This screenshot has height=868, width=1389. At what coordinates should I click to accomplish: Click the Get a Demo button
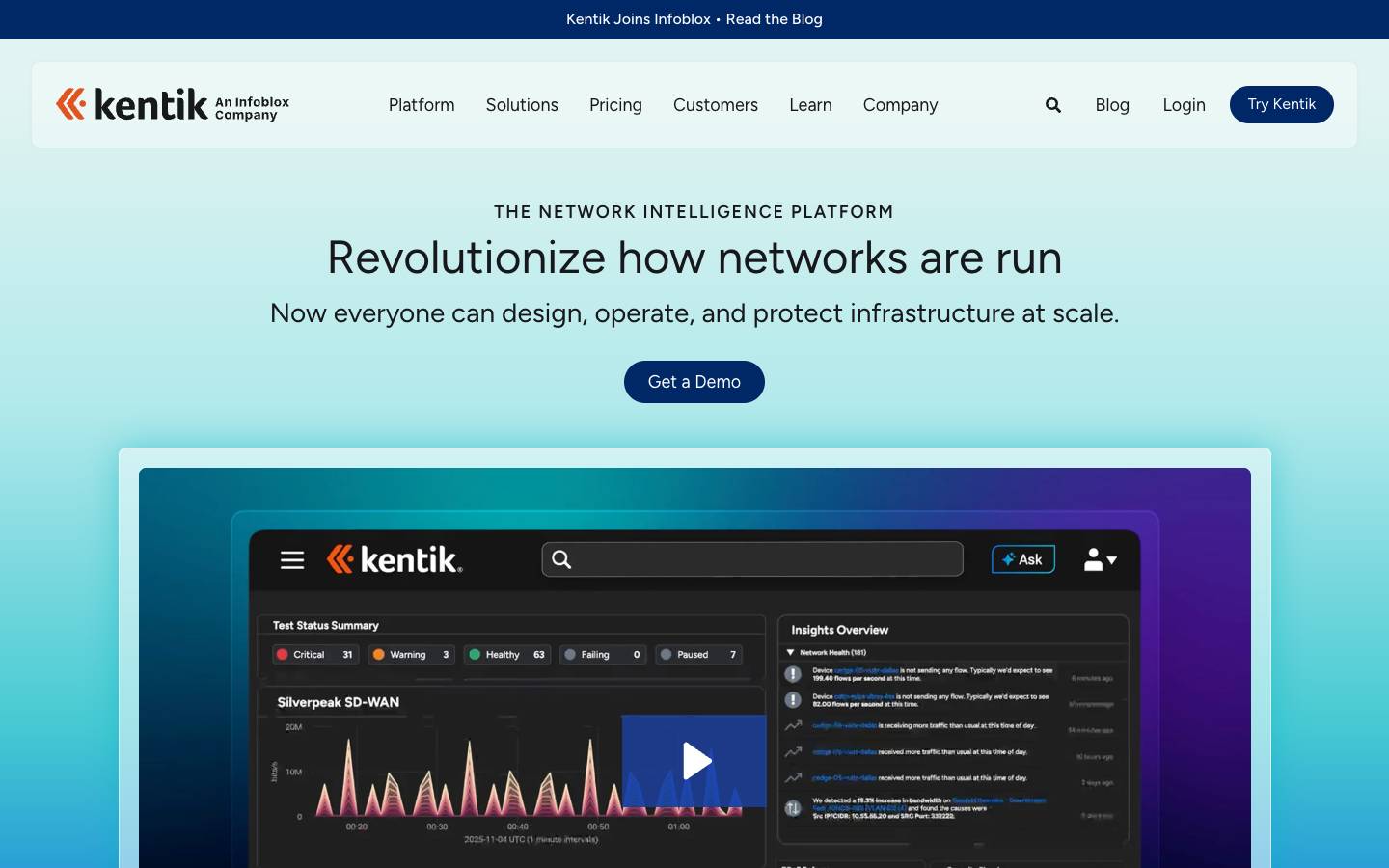pyautogui.click(x=694, y=382)
